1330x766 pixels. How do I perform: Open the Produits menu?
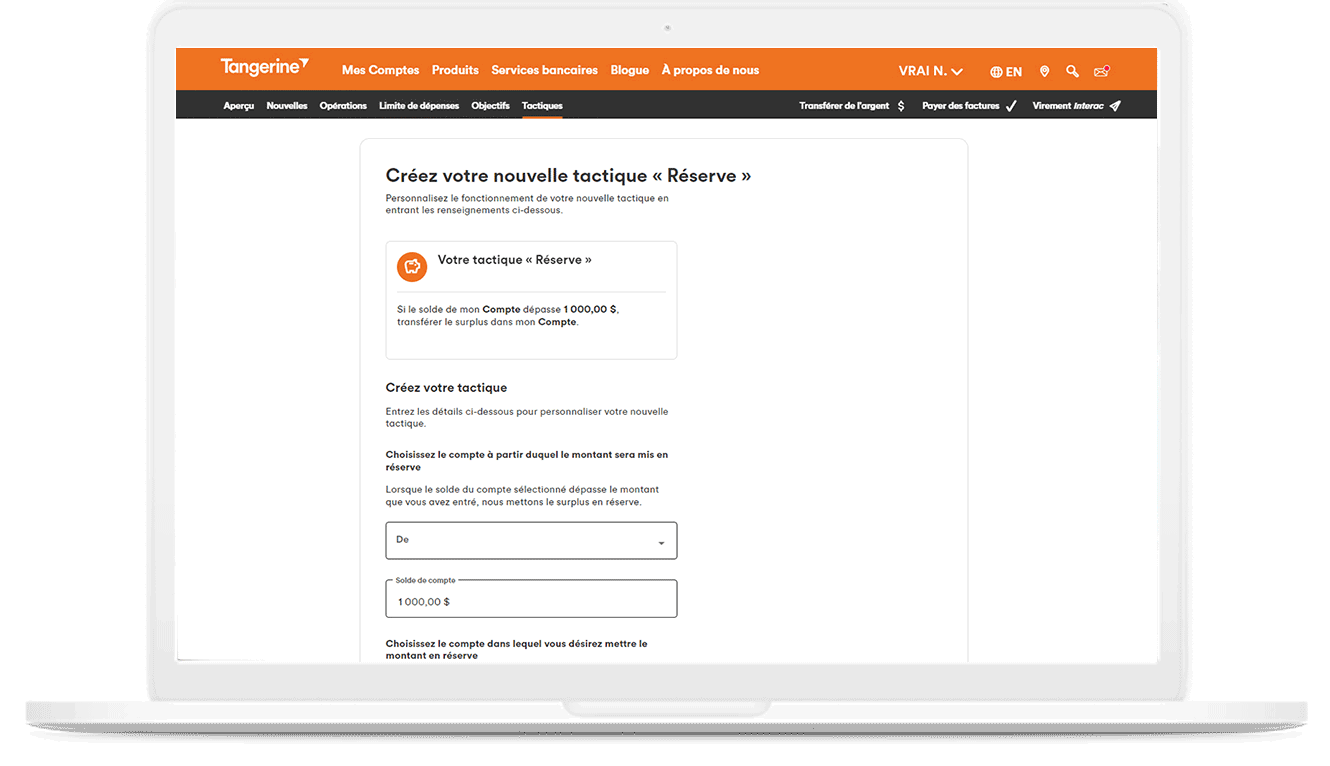(455, 70)
